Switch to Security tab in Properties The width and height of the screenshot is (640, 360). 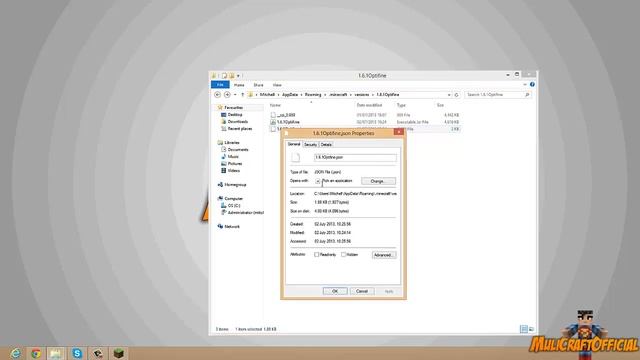311,144
